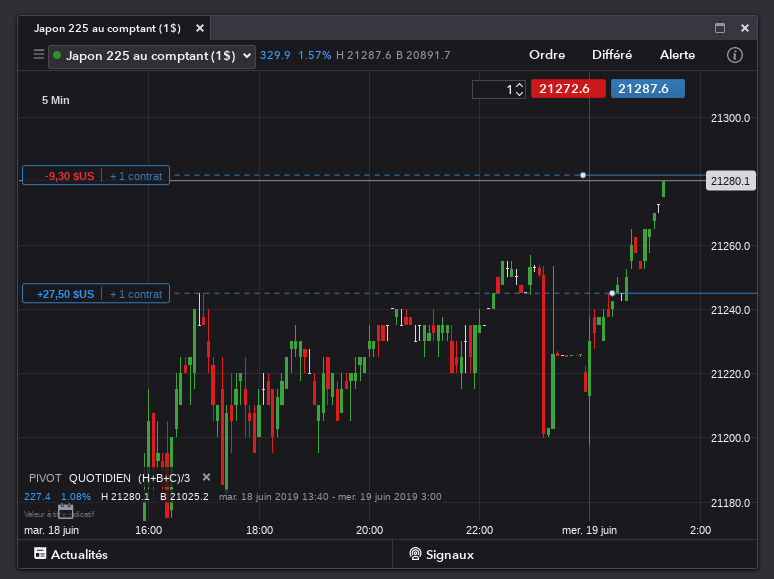774x579 pixels.
Task: Click the Actualités news icon
Action: pyautogui.click(x=40, y=553)
